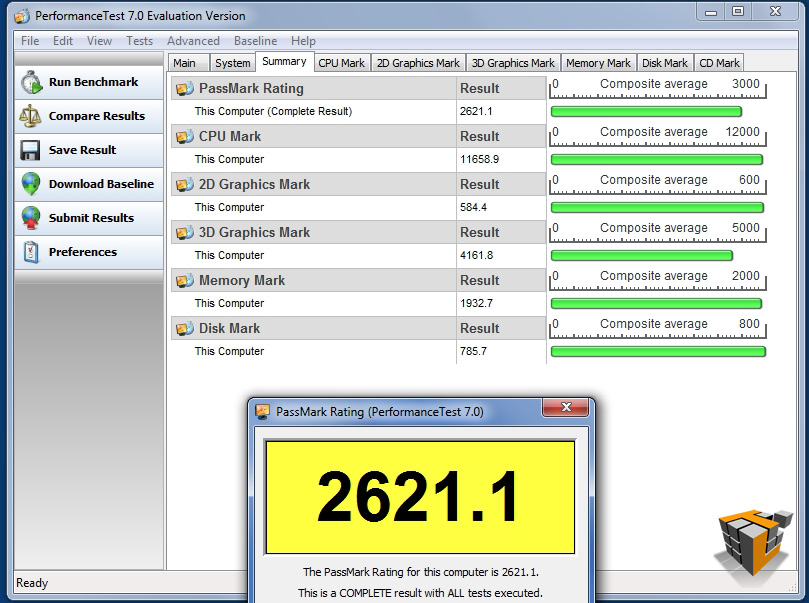The width and height of the screenshot is (809, 603).
Task: Select the Summary tab
Action: [284, 61]
